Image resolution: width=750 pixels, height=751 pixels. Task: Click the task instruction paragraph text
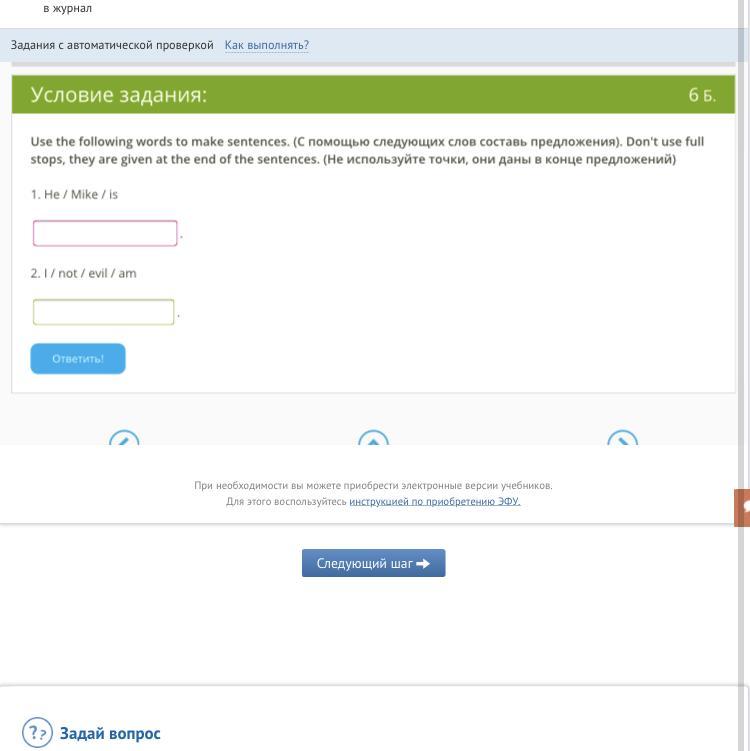point(367,150)
